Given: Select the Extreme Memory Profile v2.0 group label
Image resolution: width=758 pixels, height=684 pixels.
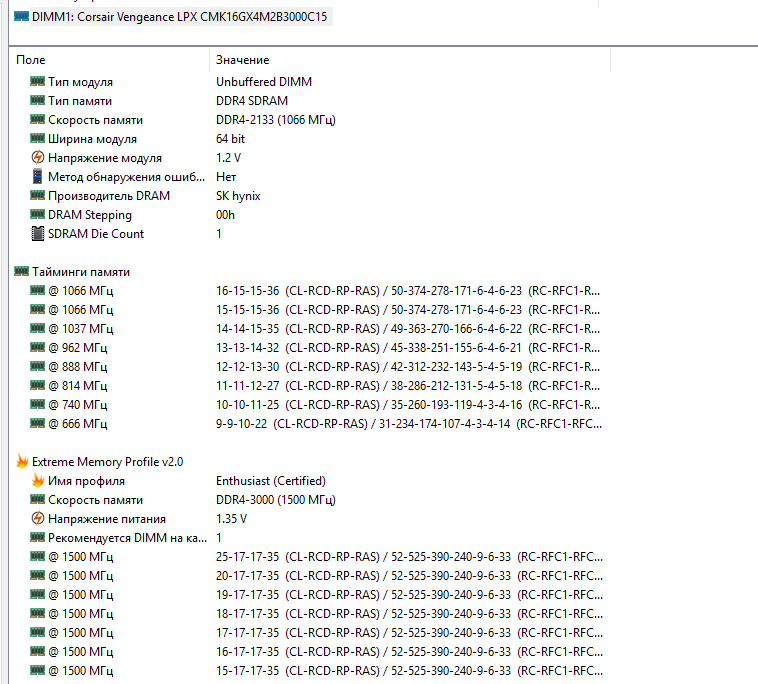Looking at the screenshot, I should 107,462.
